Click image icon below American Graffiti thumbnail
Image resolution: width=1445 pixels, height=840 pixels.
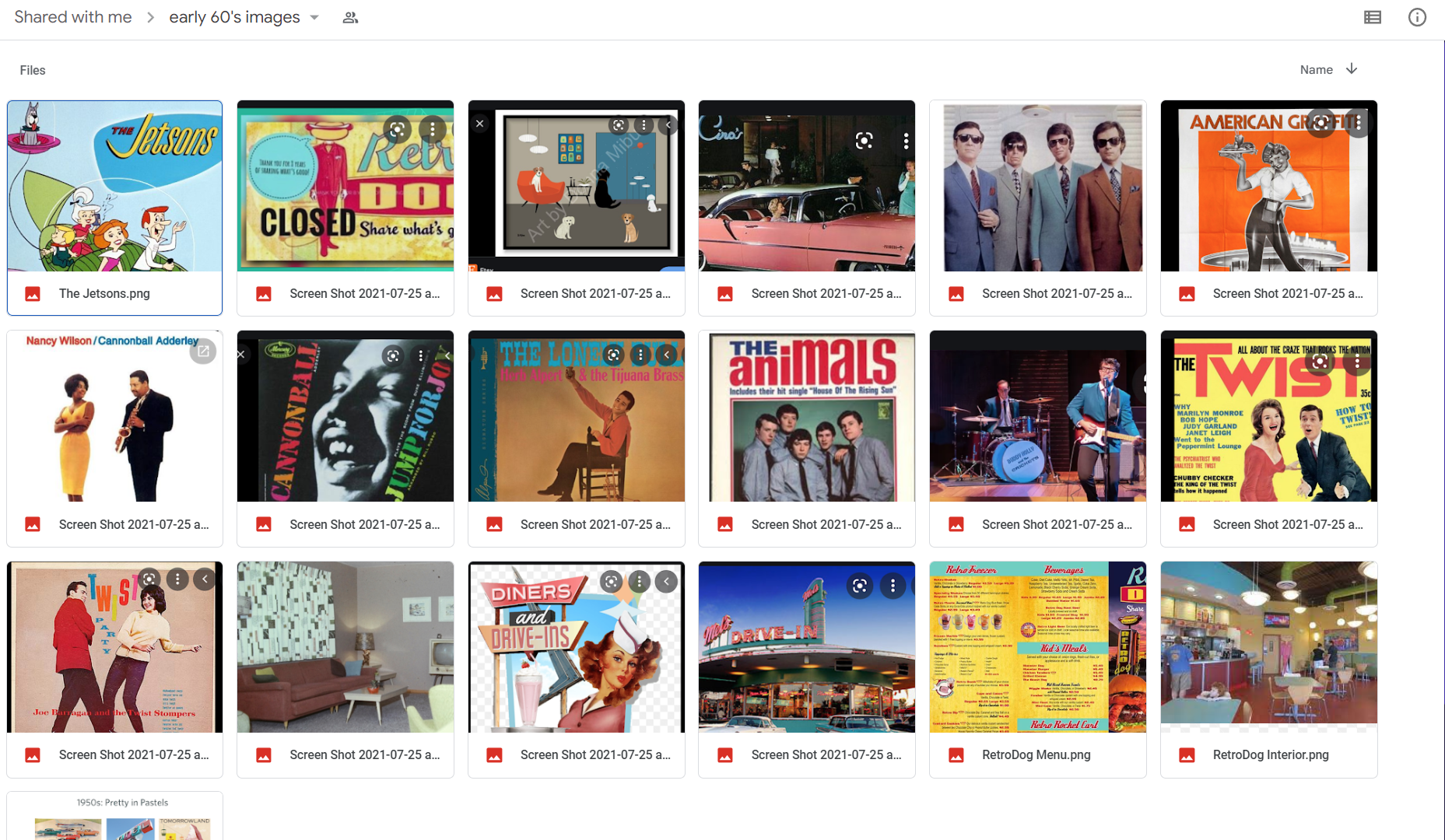click(x=1187, y=293)
